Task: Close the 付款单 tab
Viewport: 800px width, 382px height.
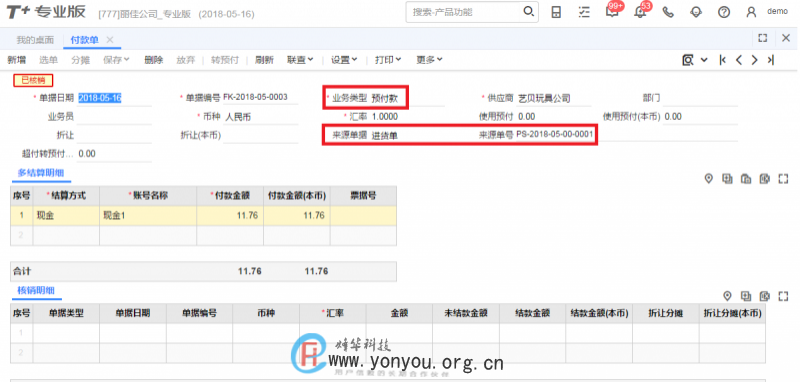Action: pos(110,39)
